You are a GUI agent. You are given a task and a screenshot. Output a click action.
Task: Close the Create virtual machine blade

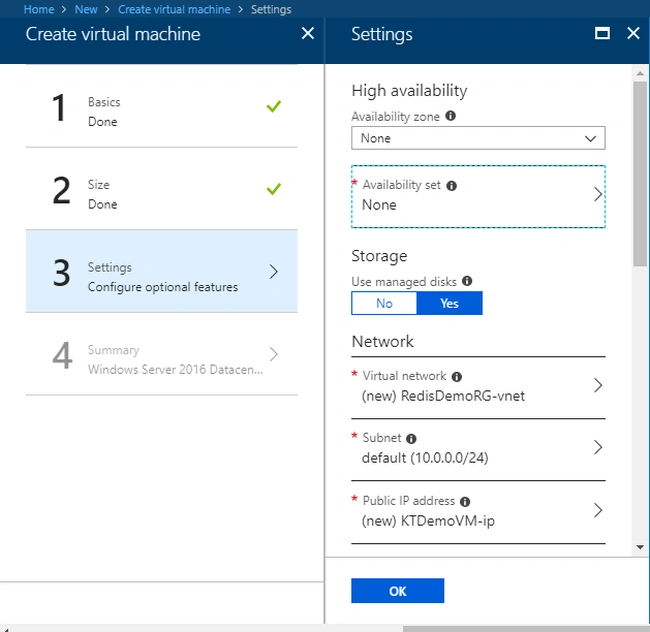pyautogui.click(x=308, y=33)
